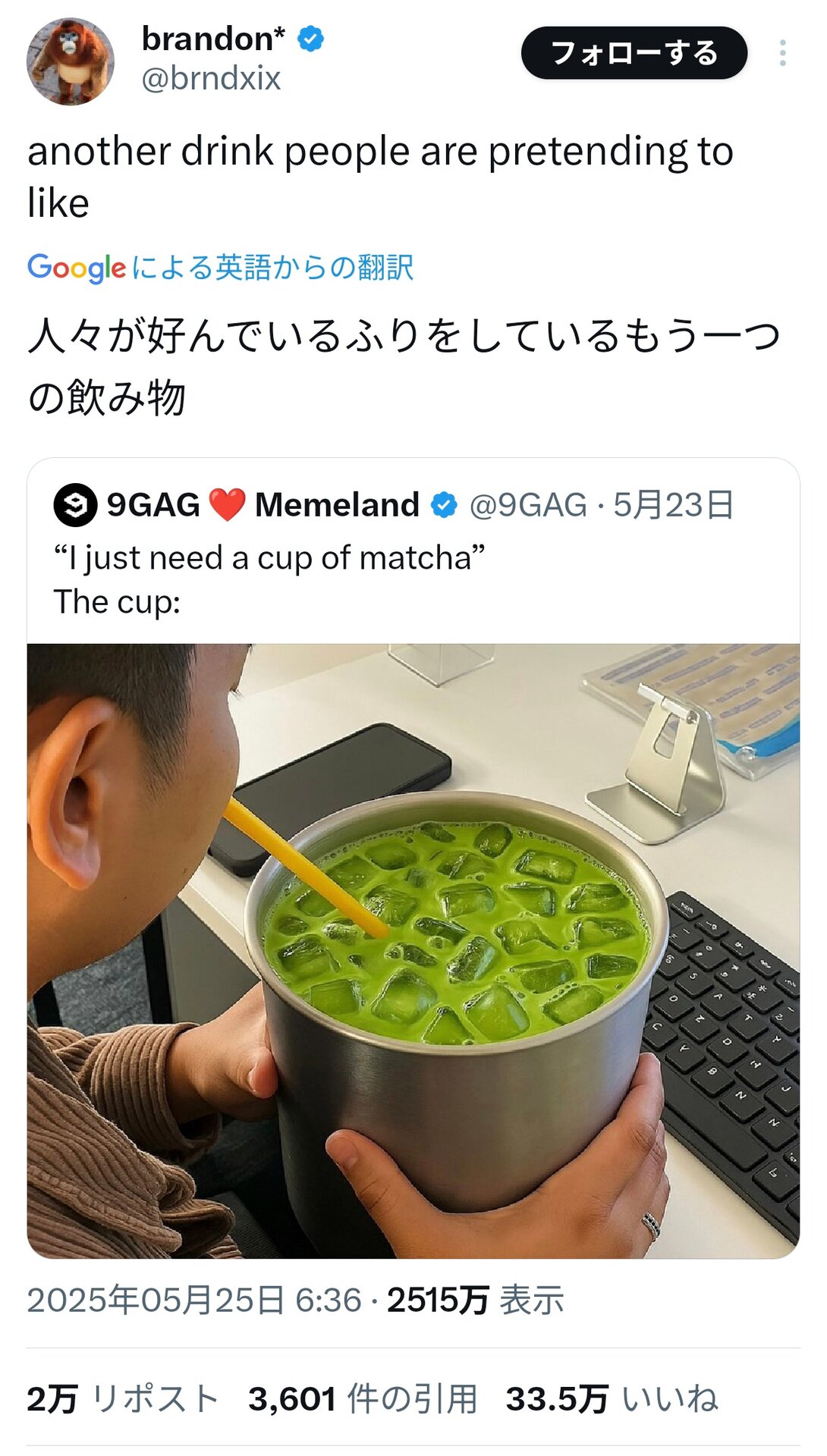This screenshot has width=827, height=1456.
Task: Tap the 9GAG circular logo avatar
Action: [x=75, y=505]
